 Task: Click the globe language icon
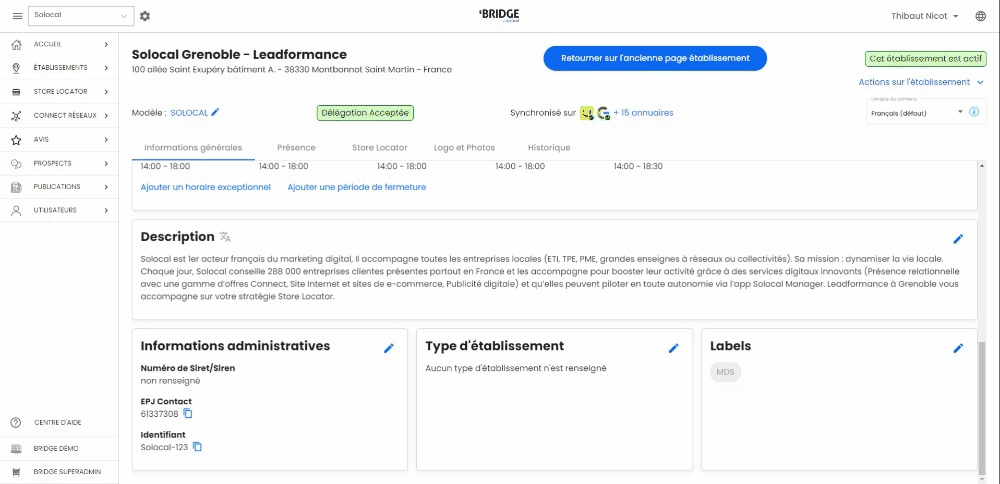pos(980,16)
